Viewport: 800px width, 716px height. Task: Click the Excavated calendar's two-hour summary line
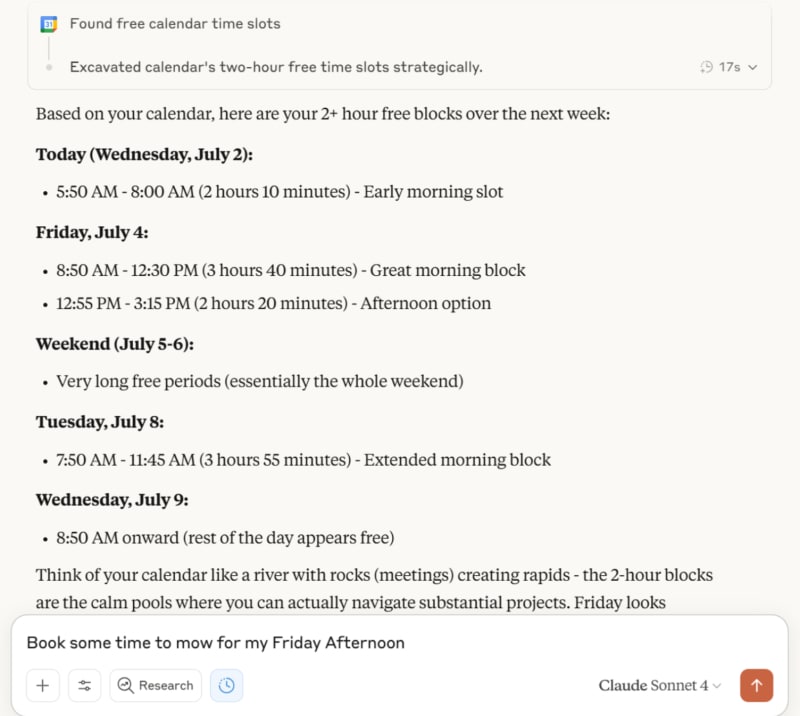click(276, 67)
